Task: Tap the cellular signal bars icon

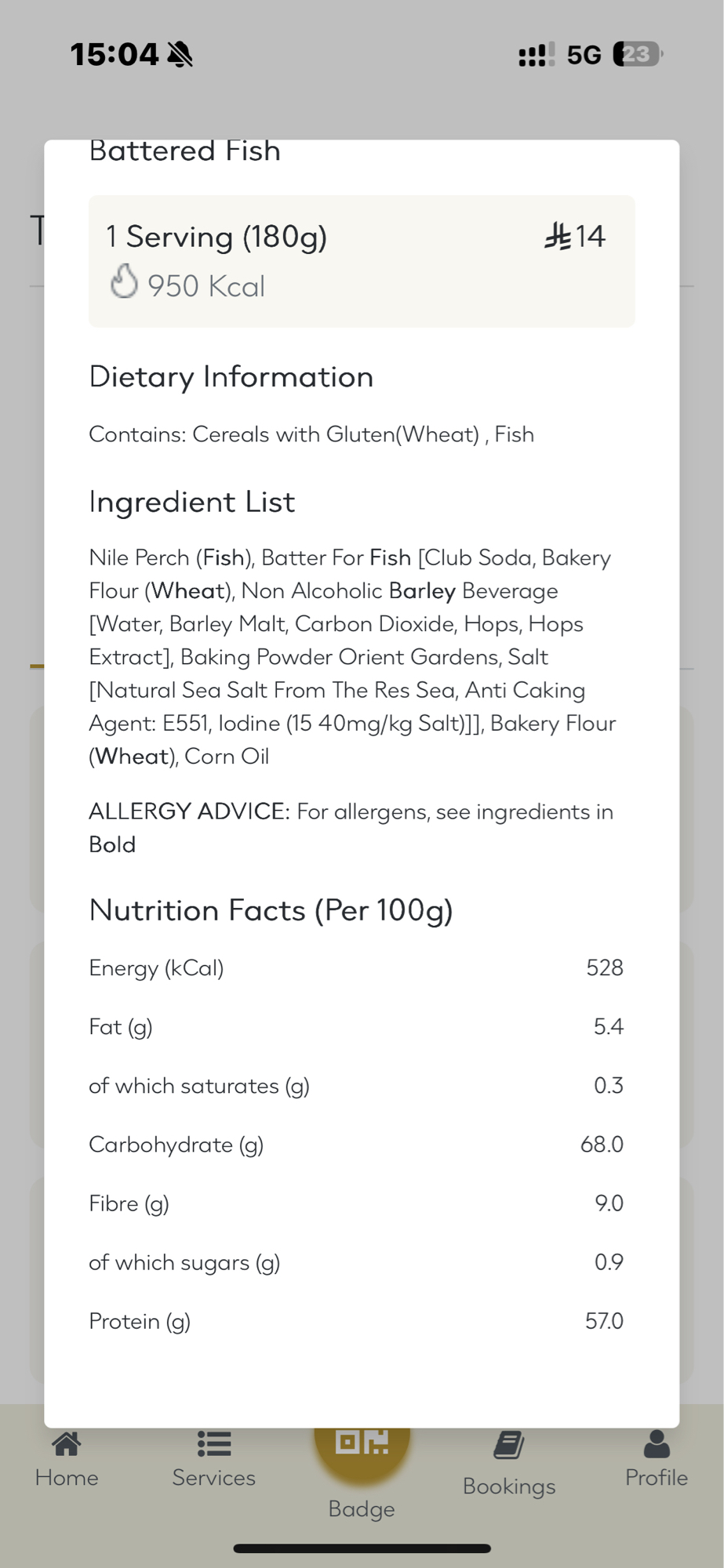Action: coord(537,55)
